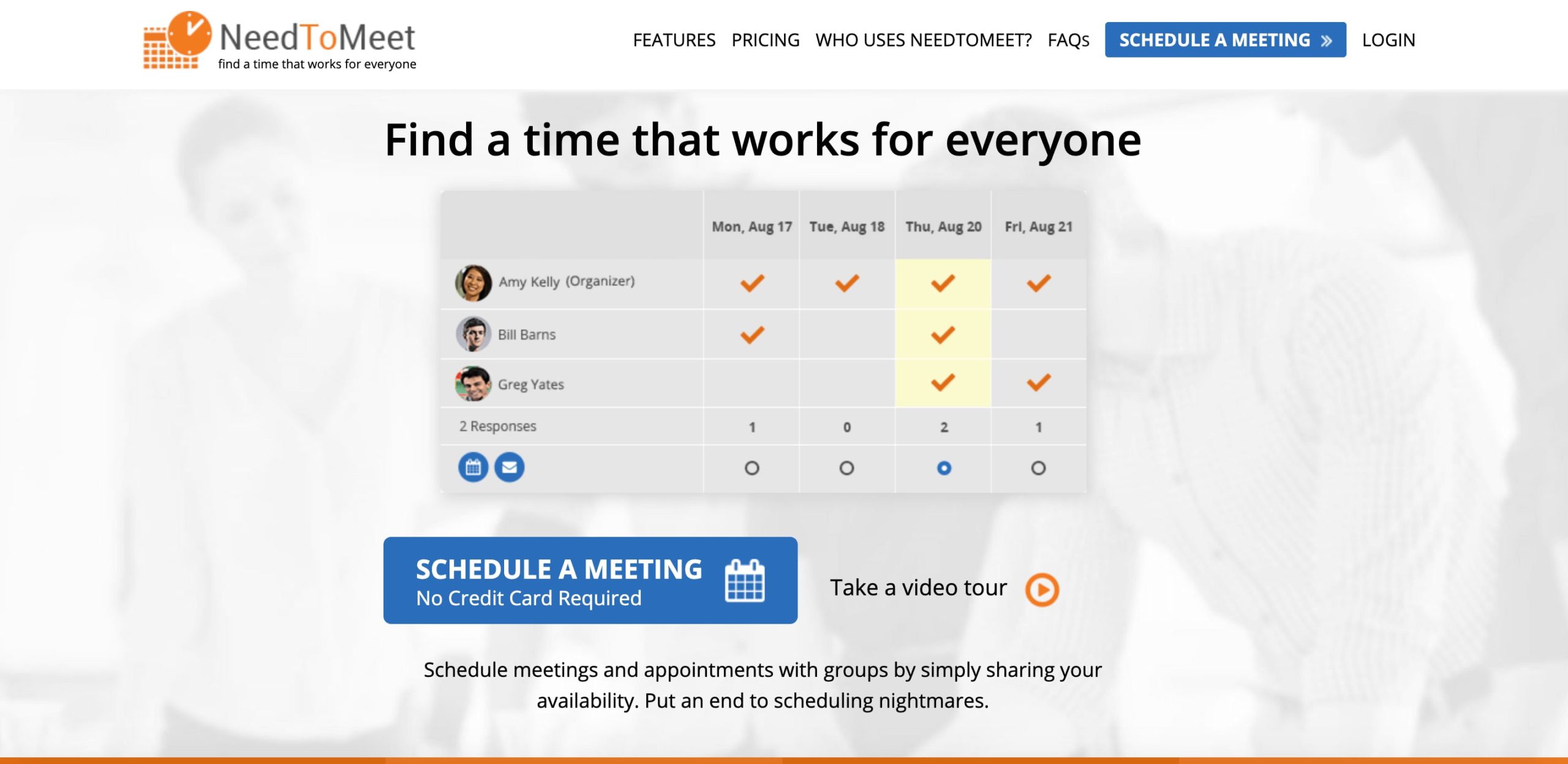Click the LOGIN link
Image resolution: width=1568 pixels, height=764 pixels.
tap(1389, 40)
